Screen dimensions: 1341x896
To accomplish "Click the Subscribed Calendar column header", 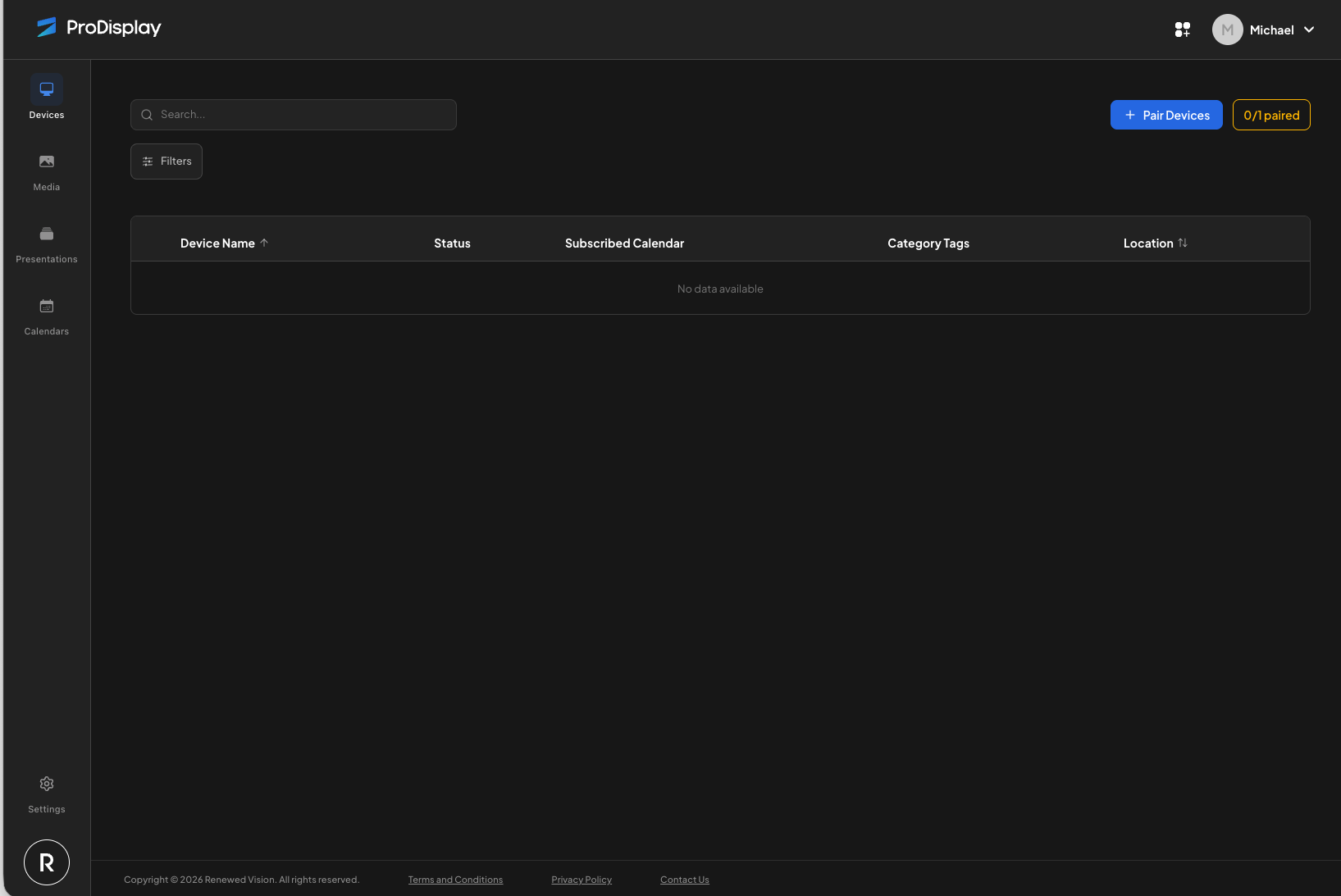I will pyautogui.click(x=624, y=243).
